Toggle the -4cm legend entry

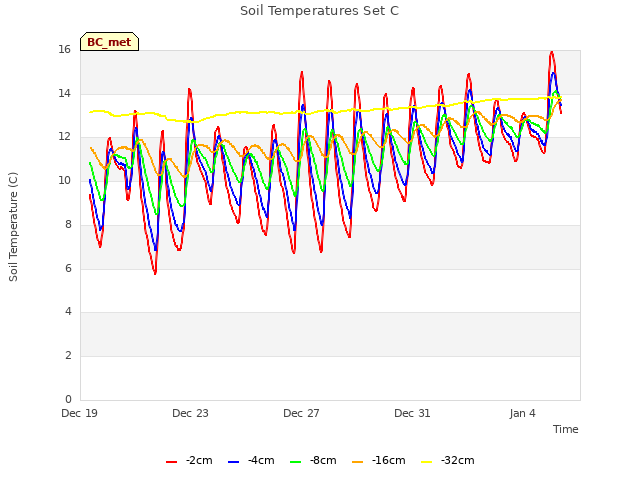tap(251, 460)
